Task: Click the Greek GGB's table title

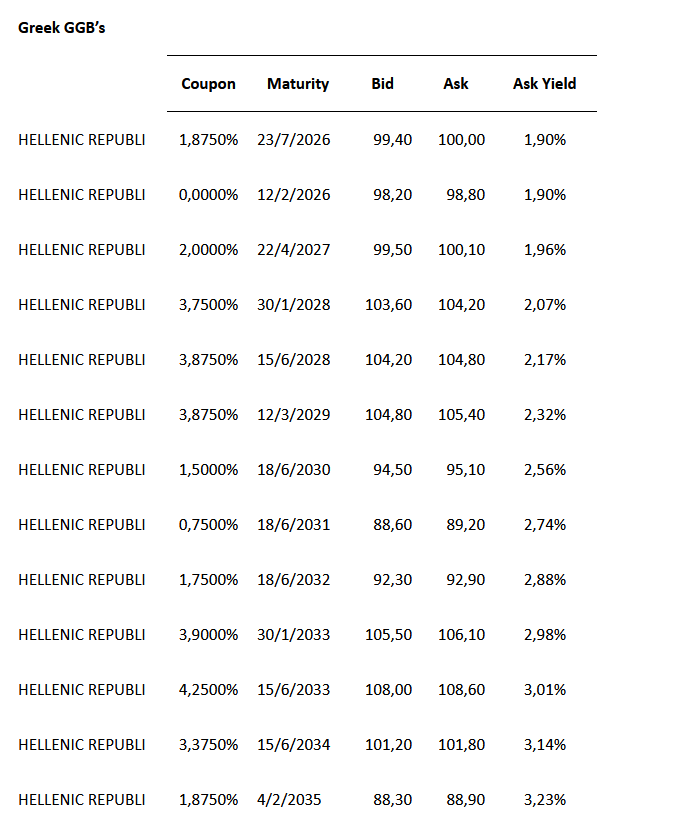Action: coord(62,28)
